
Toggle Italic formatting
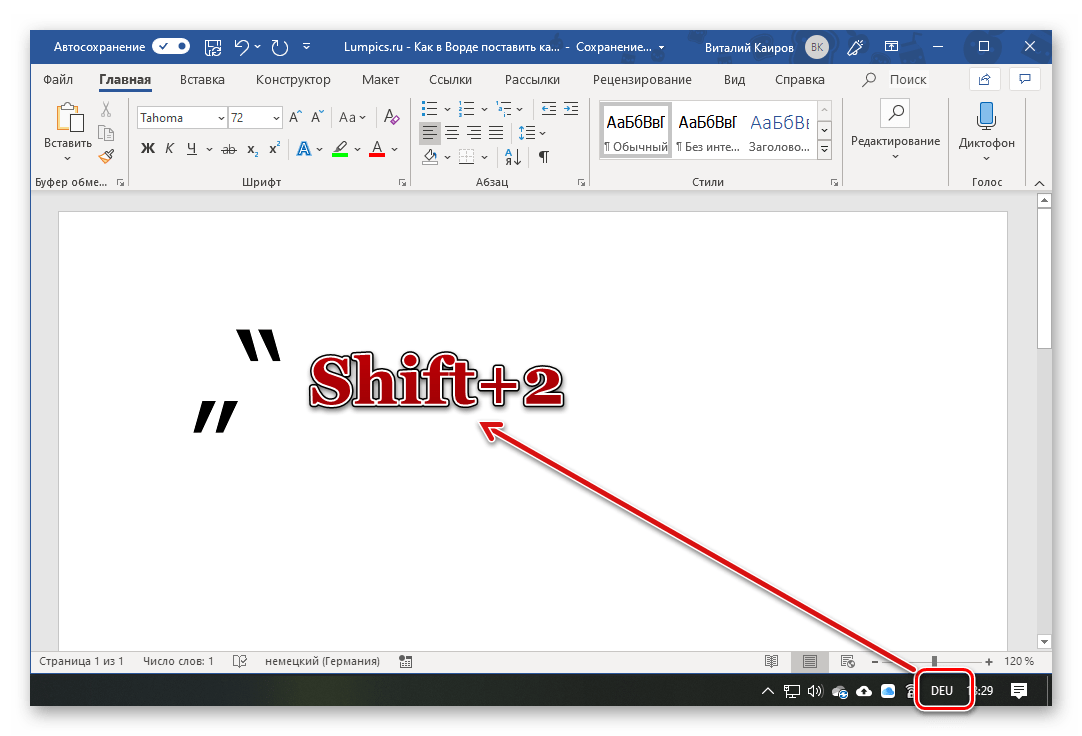click(x=169, y=149)
